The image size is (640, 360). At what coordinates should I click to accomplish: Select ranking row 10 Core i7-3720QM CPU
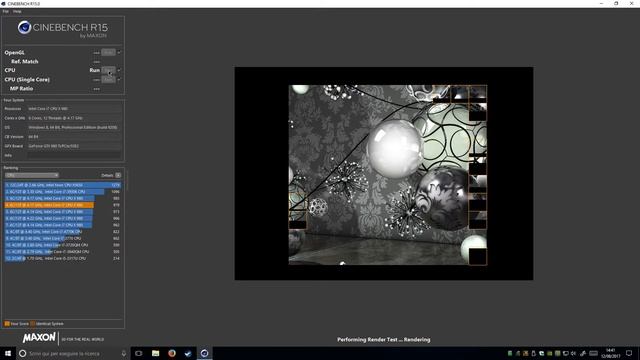click(62, 245)
